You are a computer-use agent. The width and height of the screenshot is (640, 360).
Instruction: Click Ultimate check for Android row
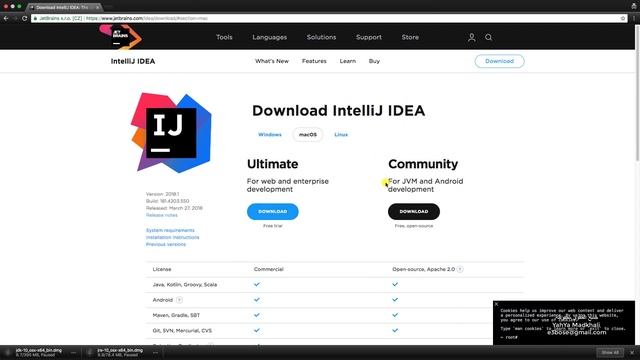pyautogui.click(x=257, y=300)
